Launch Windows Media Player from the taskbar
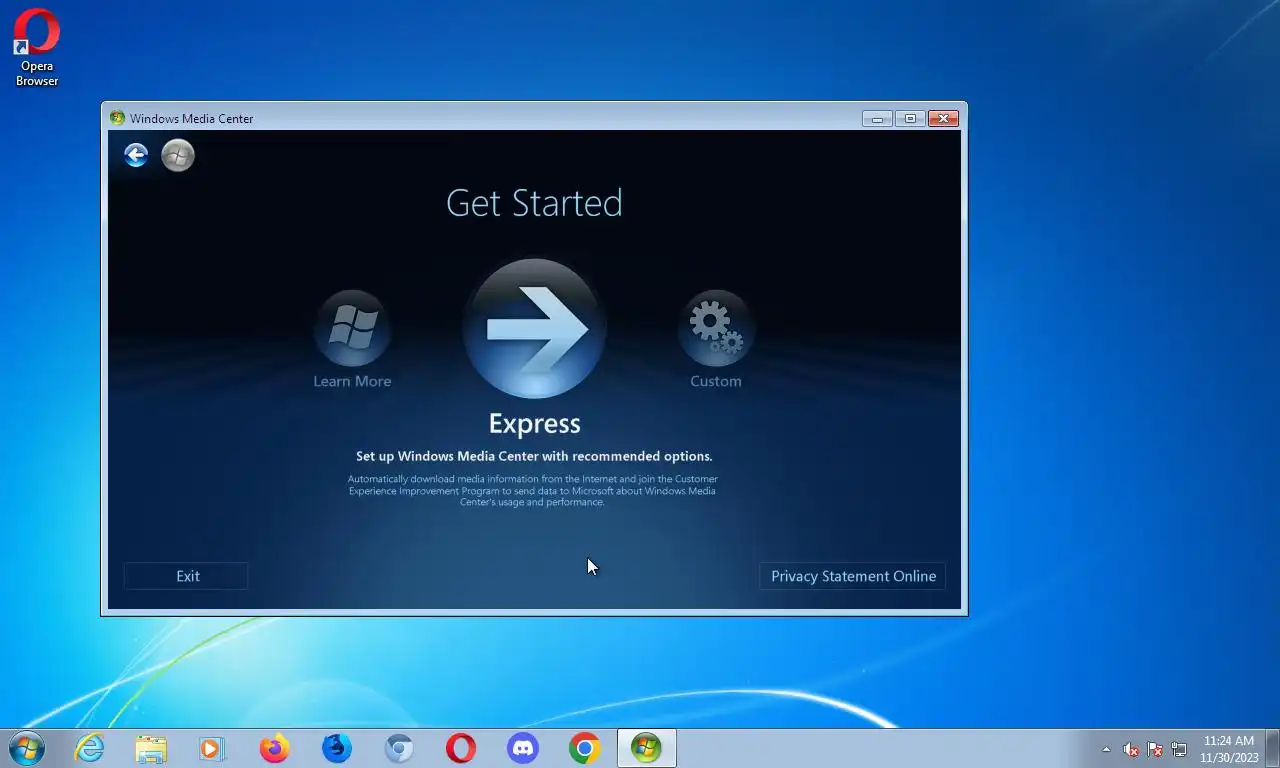The width and height of the screenshot is (1280, 768). (212, 748)
